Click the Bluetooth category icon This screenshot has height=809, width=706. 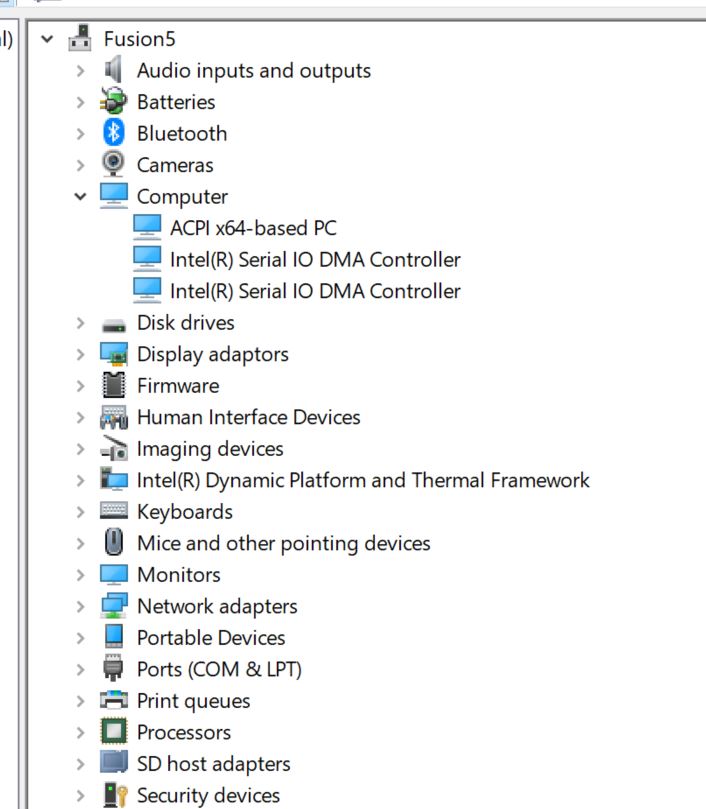click(x=115, y=133)
